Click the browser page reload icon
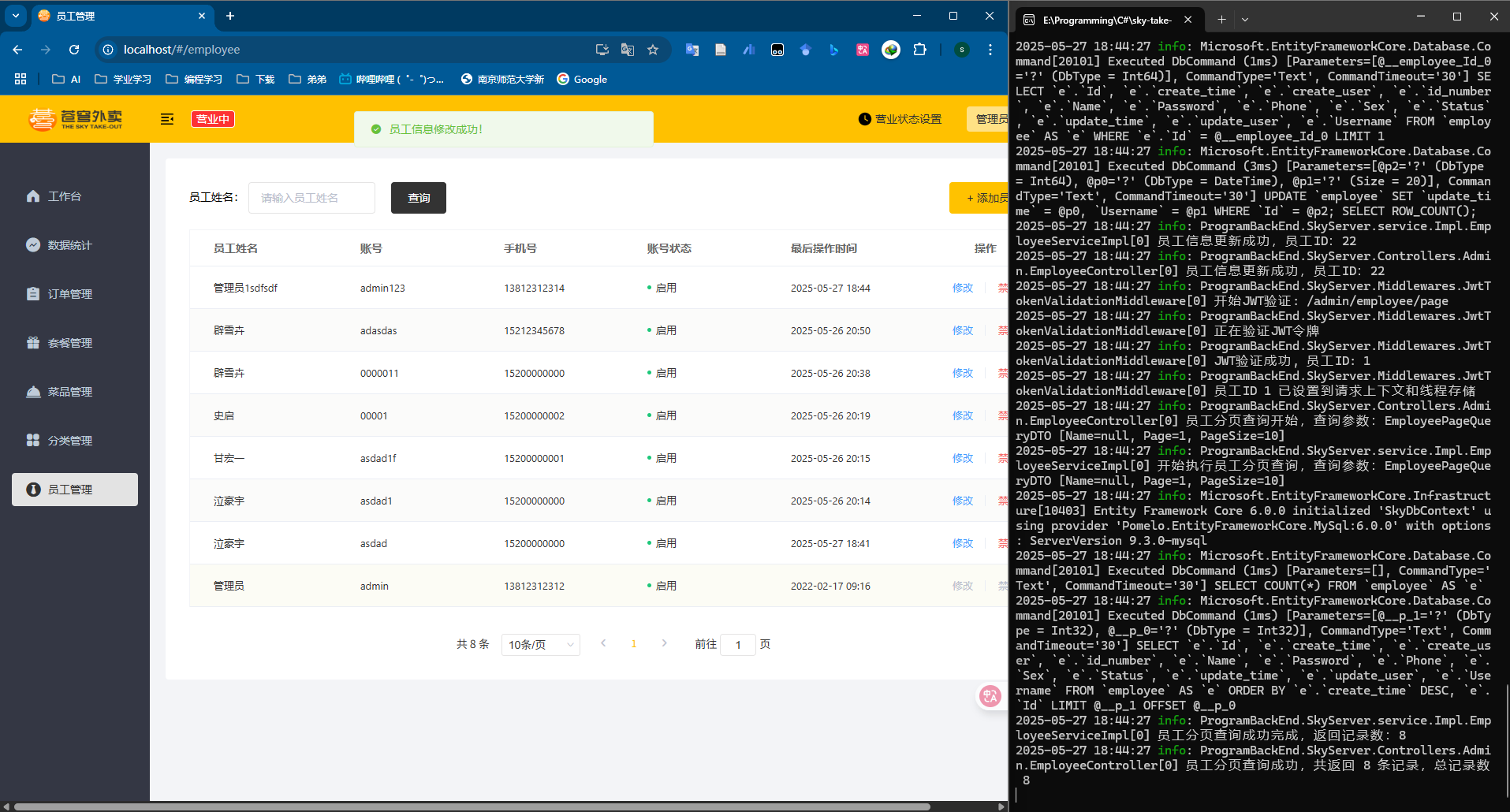The height and width of the screenshot is (812, 1510). click(74, 50)
